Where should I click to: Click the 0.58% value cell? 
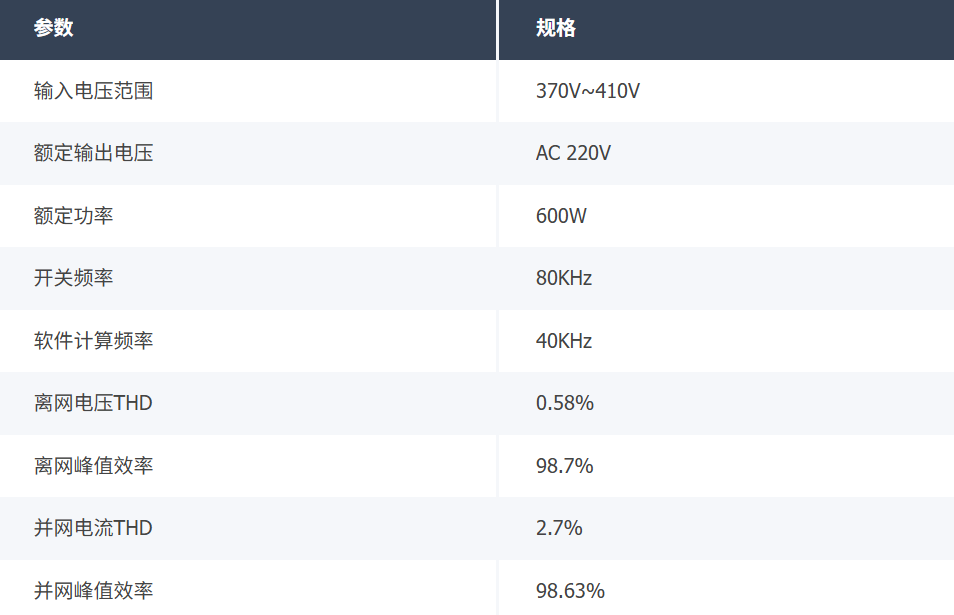pos(565,403)
